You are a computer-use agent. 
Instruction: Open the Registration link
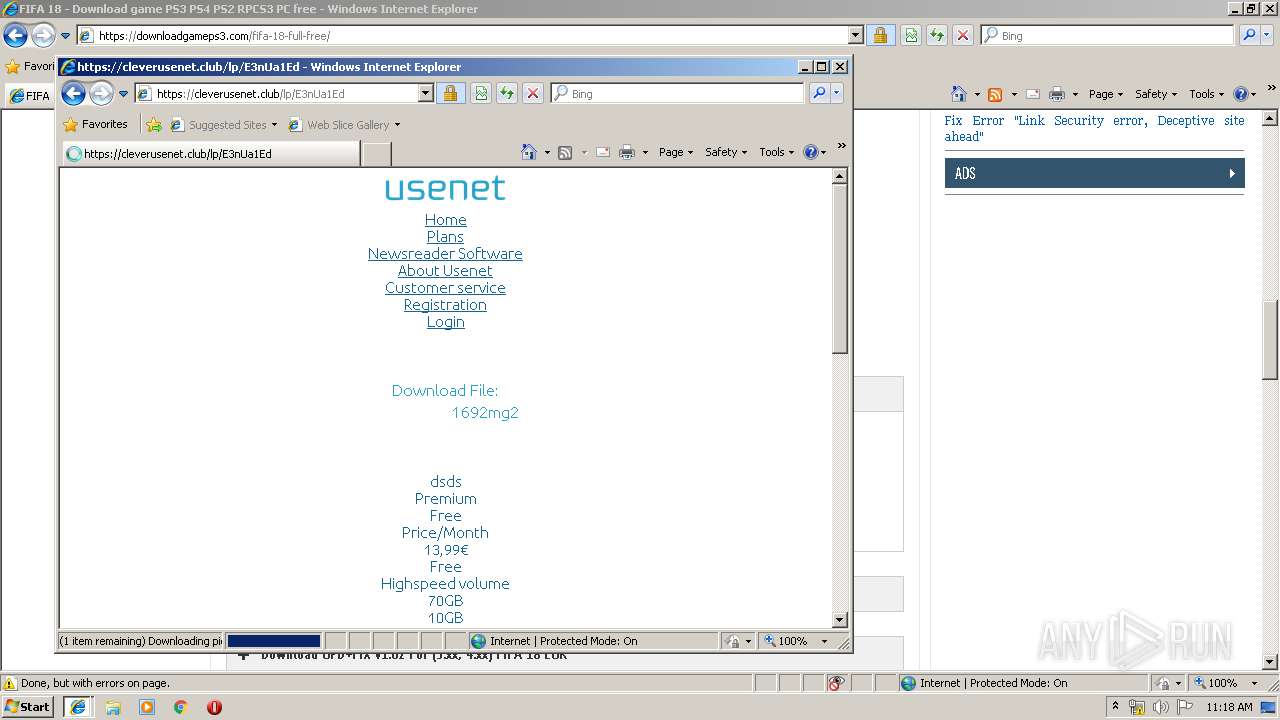pos(445,305)
